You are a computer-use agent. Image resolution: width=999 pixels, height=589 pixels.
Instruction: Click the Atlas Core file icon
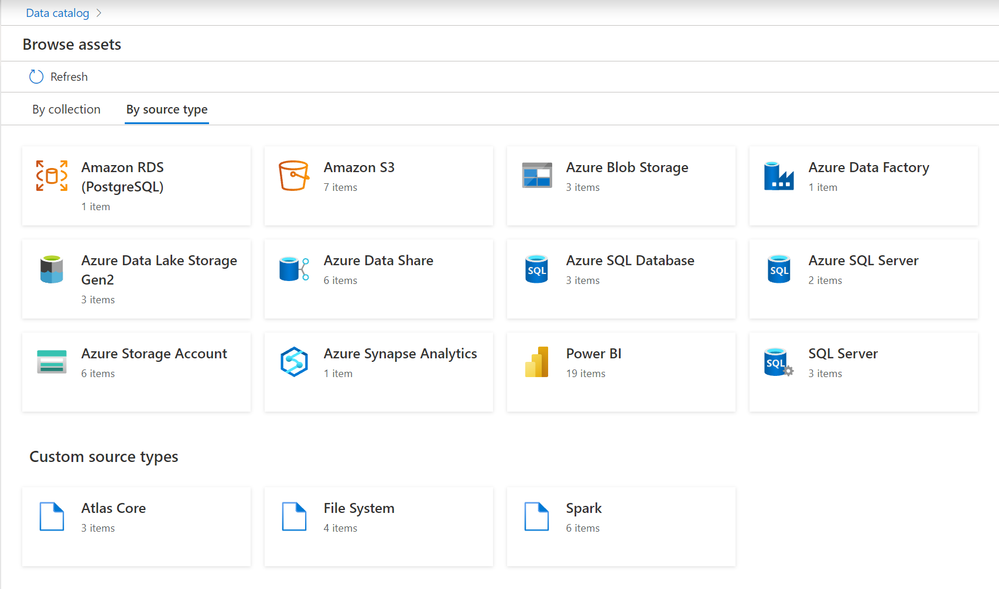[x=52, y=516]
